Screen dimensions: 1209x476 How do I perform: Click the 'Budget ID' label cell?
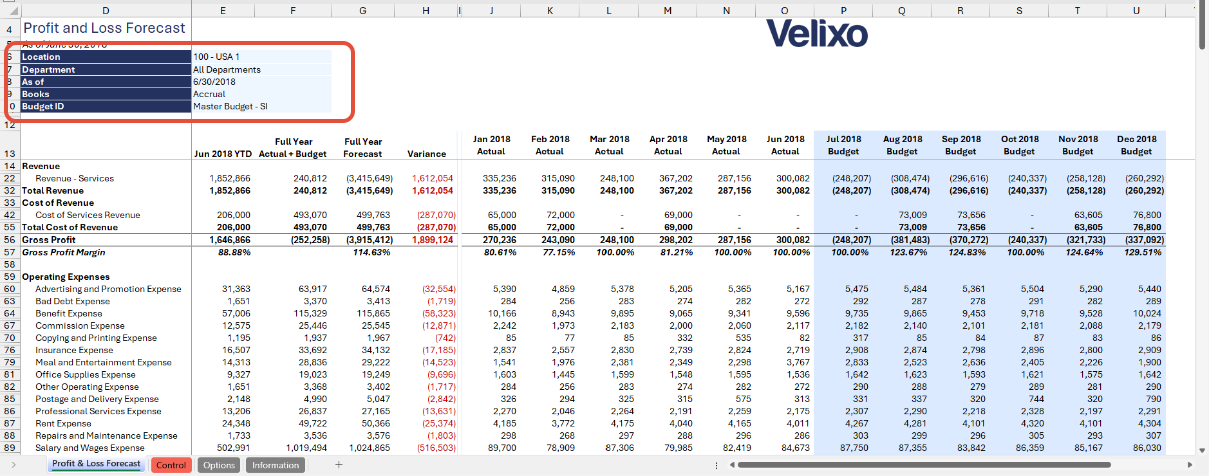coord(105,106)
